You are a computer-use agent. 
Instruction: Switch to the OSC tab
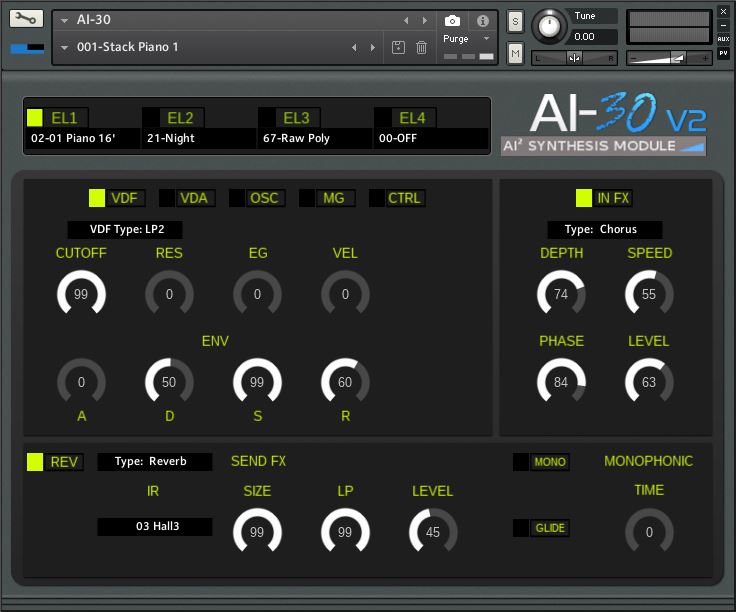point(257,198)
